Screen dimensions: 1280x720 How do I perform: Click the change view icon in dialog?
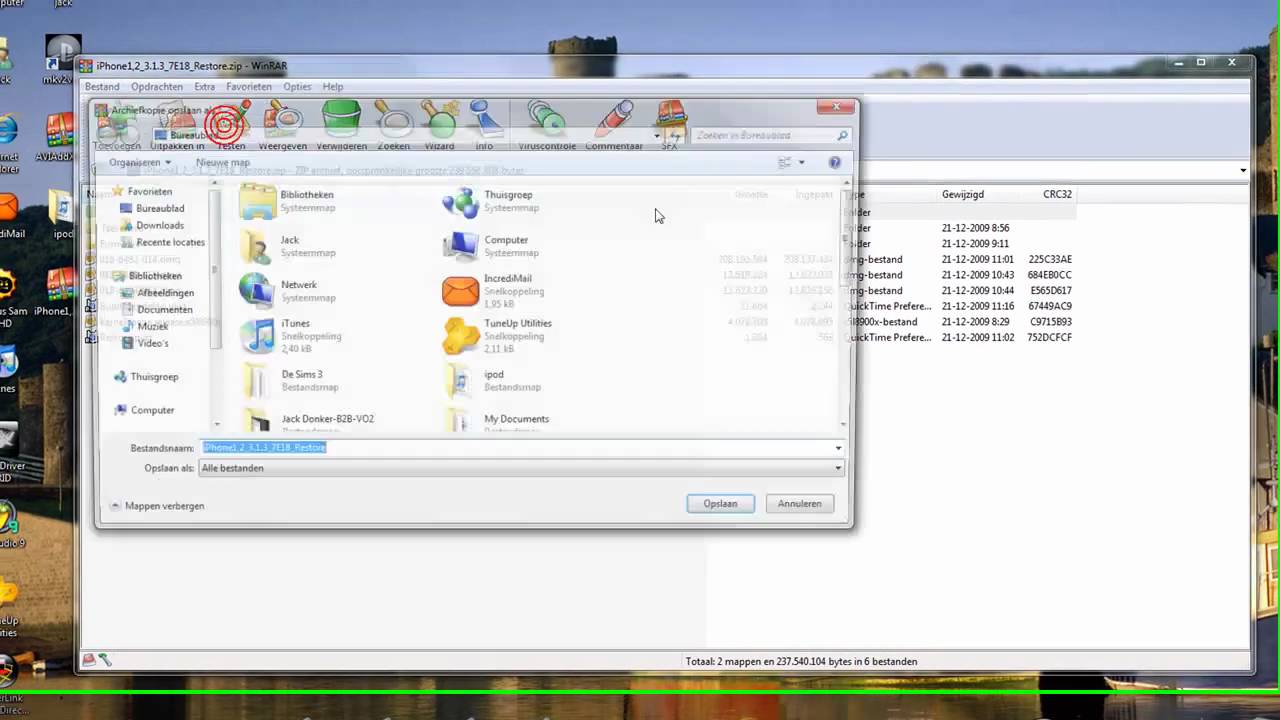[x=785, y=162]
